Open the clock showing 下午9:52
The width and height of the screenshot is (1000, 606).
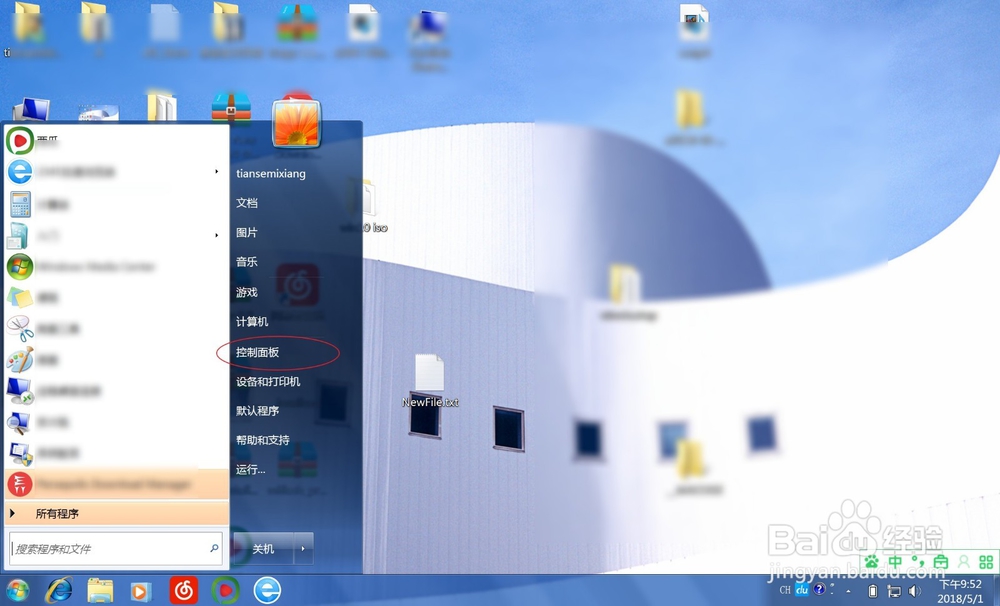point(961,591)
